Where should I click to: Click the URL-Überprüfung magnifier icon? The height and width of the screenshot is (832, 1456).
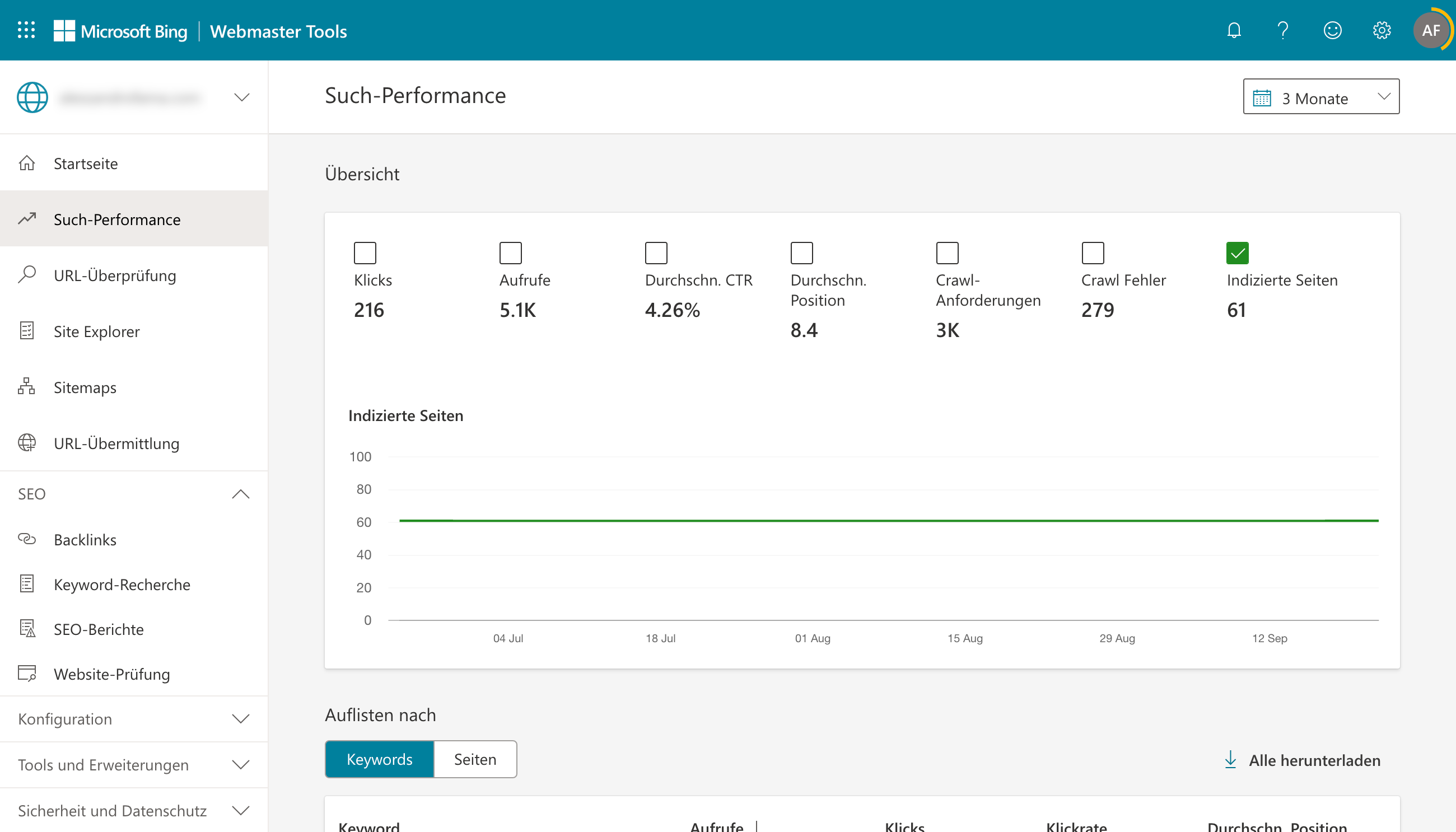tap(27, 275)
